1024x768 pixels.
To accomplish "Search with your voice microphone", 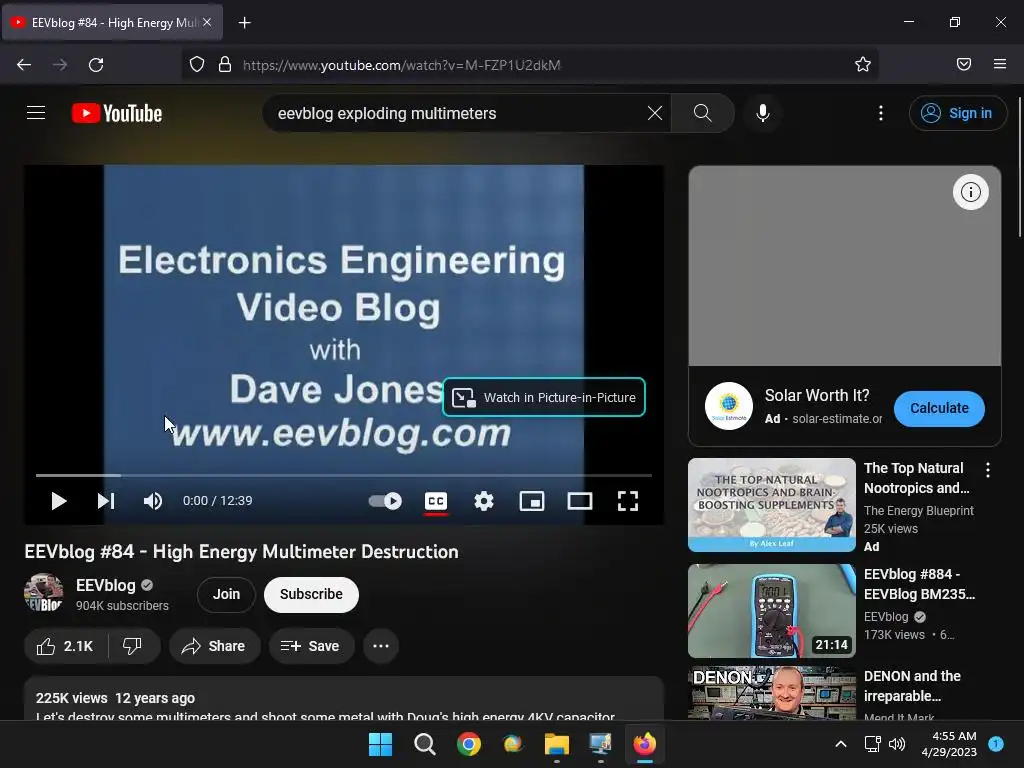I will (x=762, y=113).
